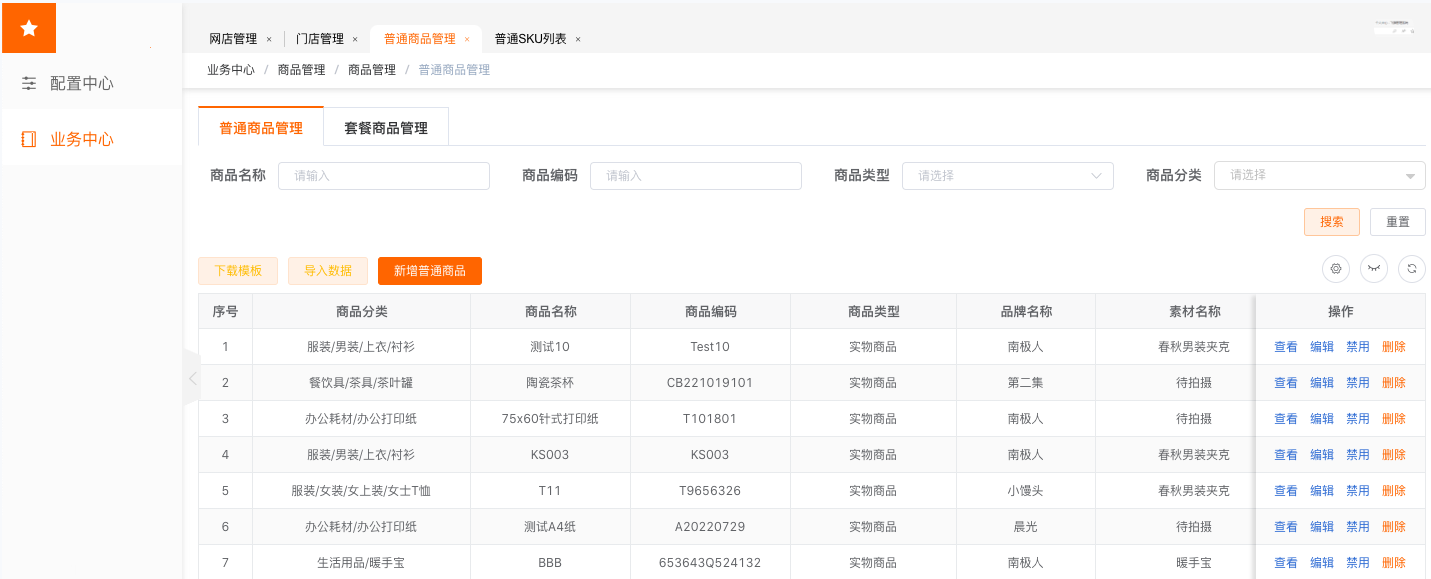Click the refresh table icon
1431x579 pixels.
point(1411,268)
